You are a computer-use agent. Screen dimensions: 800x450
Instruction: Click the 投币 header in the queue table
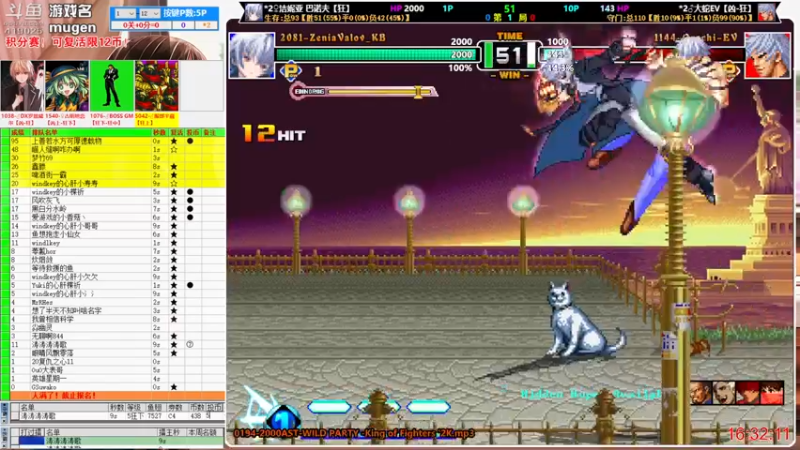tap(192, 132)
